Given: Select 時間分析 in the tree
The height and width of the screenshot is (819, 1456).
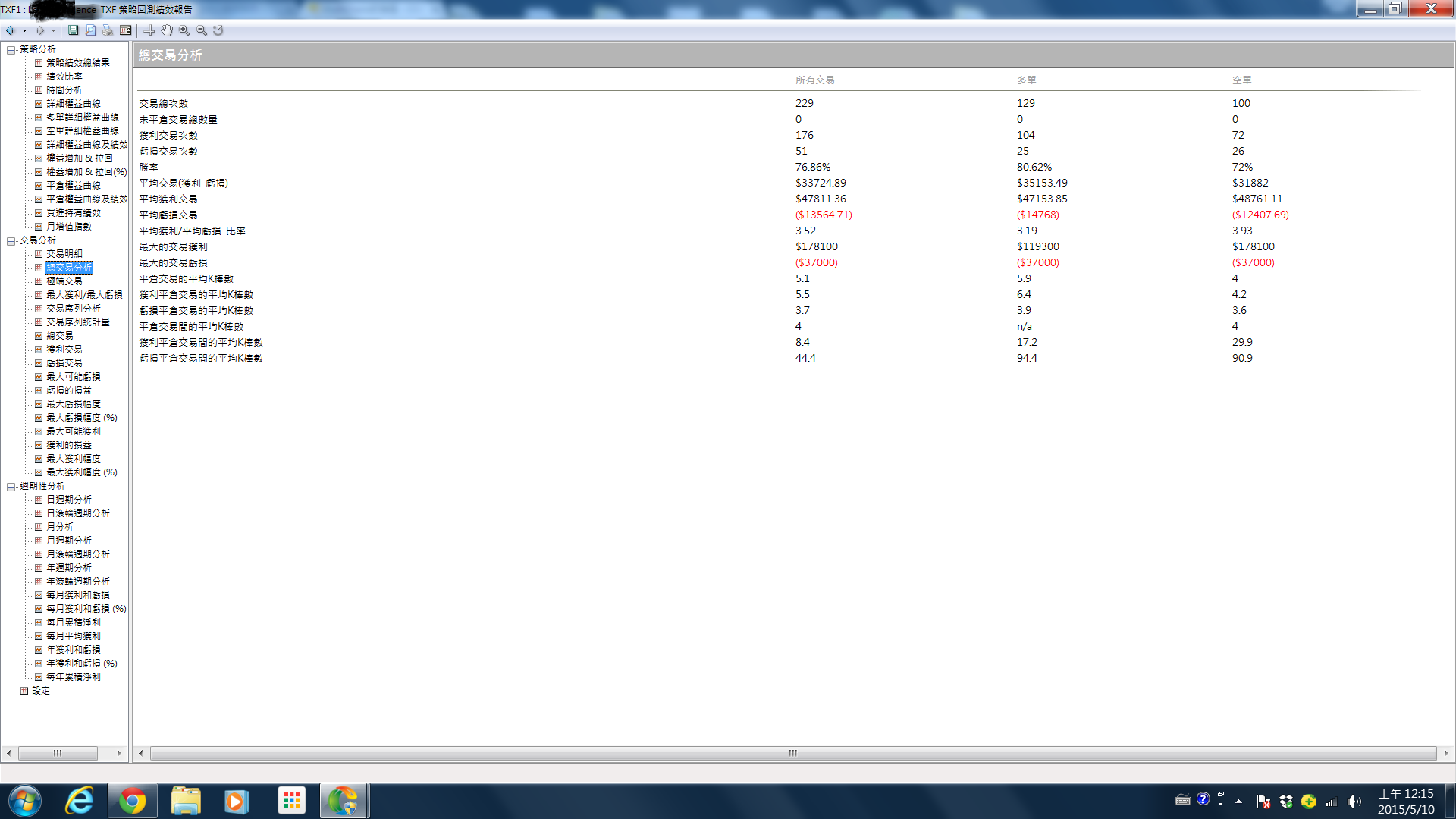Looking at the screenshot, I should click(x=64, y=90).
